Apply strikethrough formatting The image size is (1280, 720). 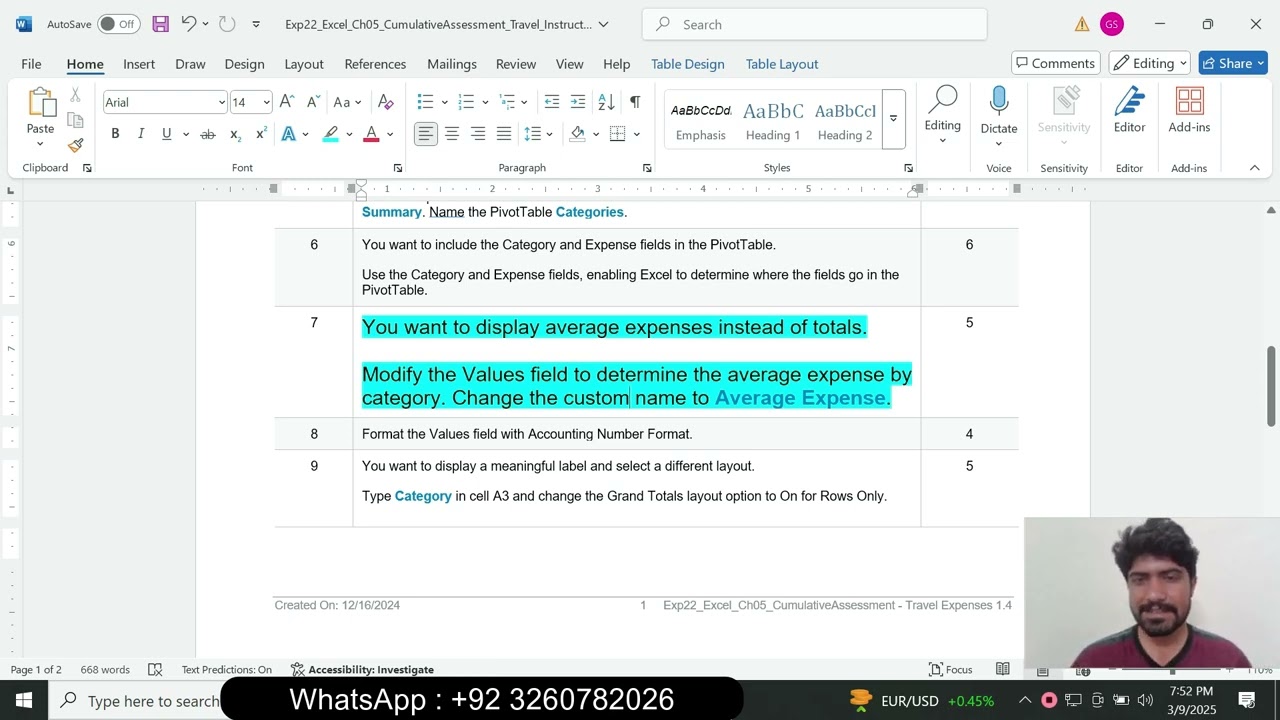(x=208, y=134)
